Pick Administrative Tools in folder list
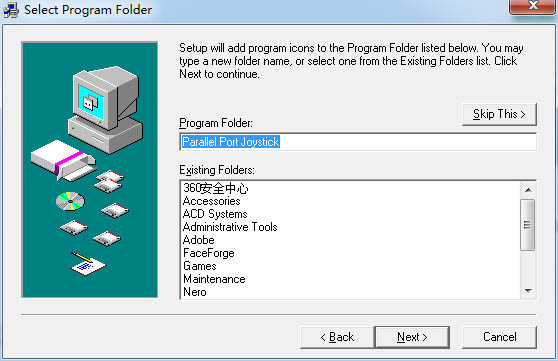558x361 pixels. (x=230, y=227)
